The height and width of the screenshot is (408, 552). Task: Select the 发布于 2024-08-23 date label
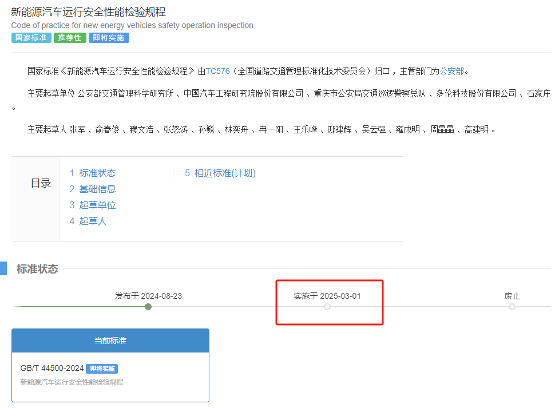pyautogui.click(x=148, y=296)
